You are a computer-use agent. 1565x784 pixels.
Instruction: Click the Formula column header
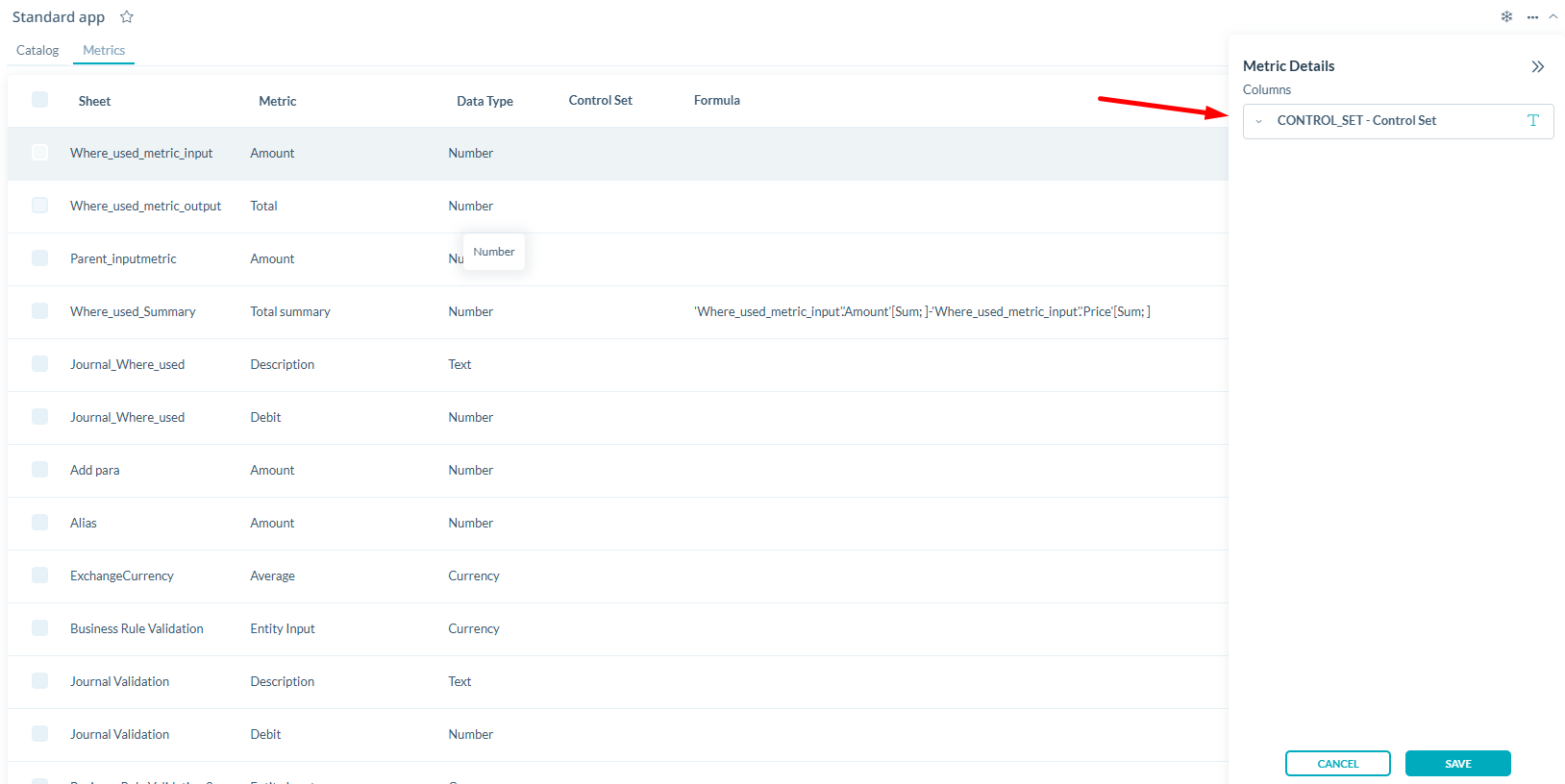[716, 100]
